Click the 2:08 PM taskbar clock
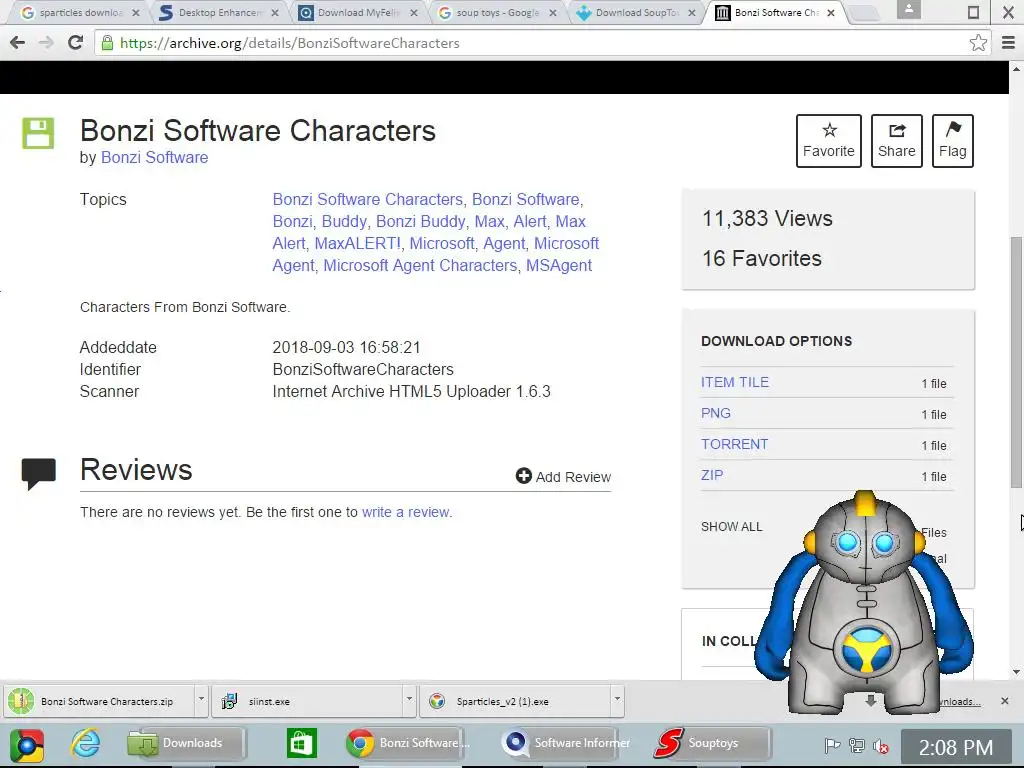 point(955,746)
